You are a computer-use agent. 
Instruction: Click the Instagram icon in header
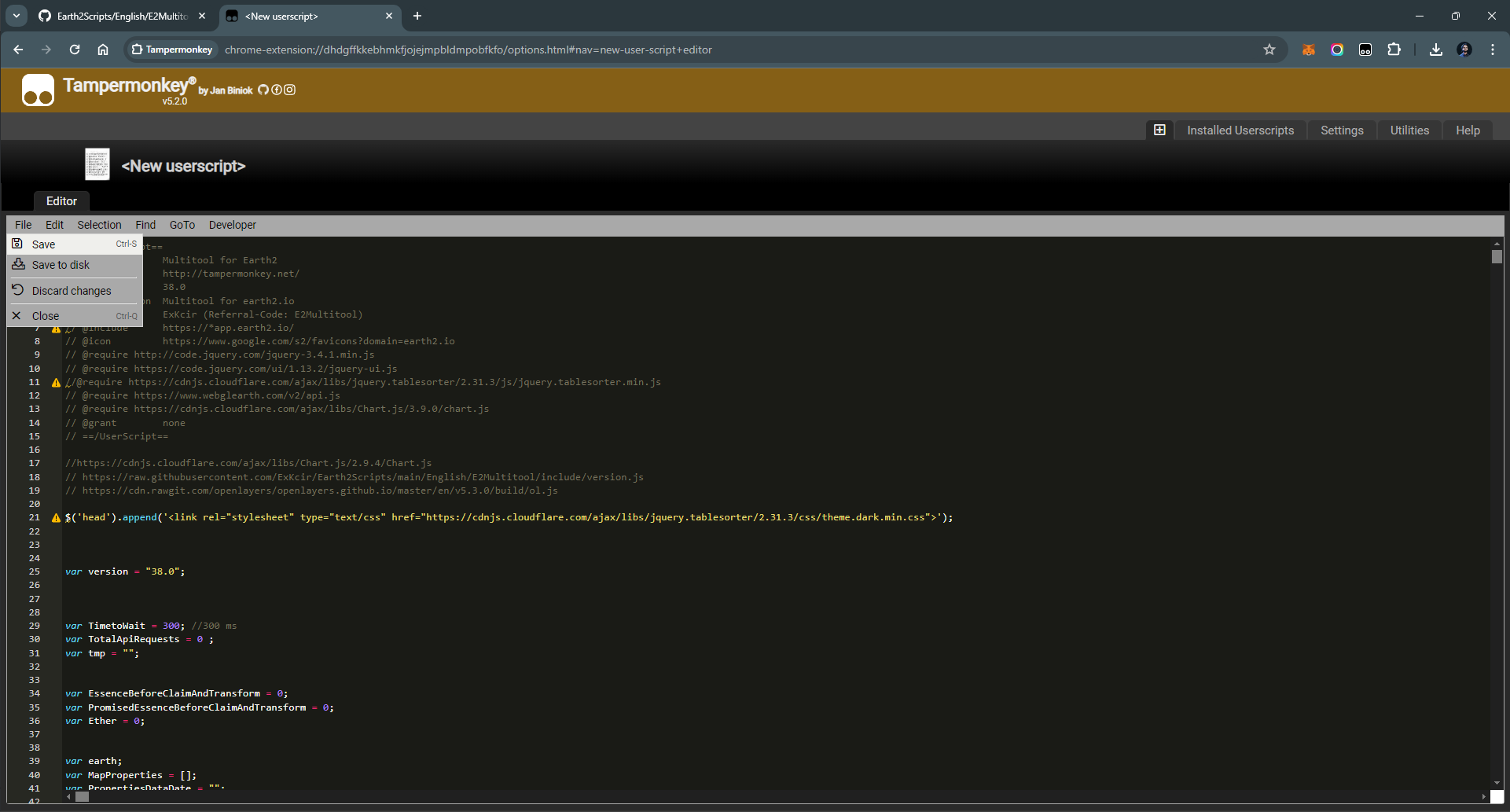pos(290,90)
